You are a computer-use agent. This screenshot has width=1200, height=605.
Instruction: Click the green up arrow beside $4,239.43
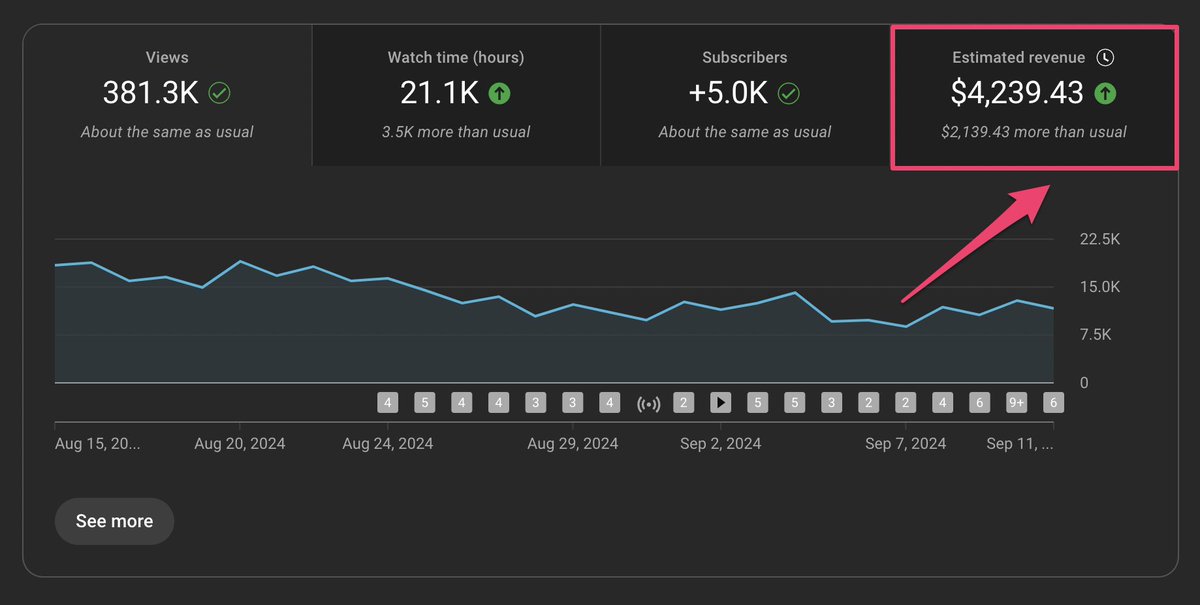tap(1105, 92)
